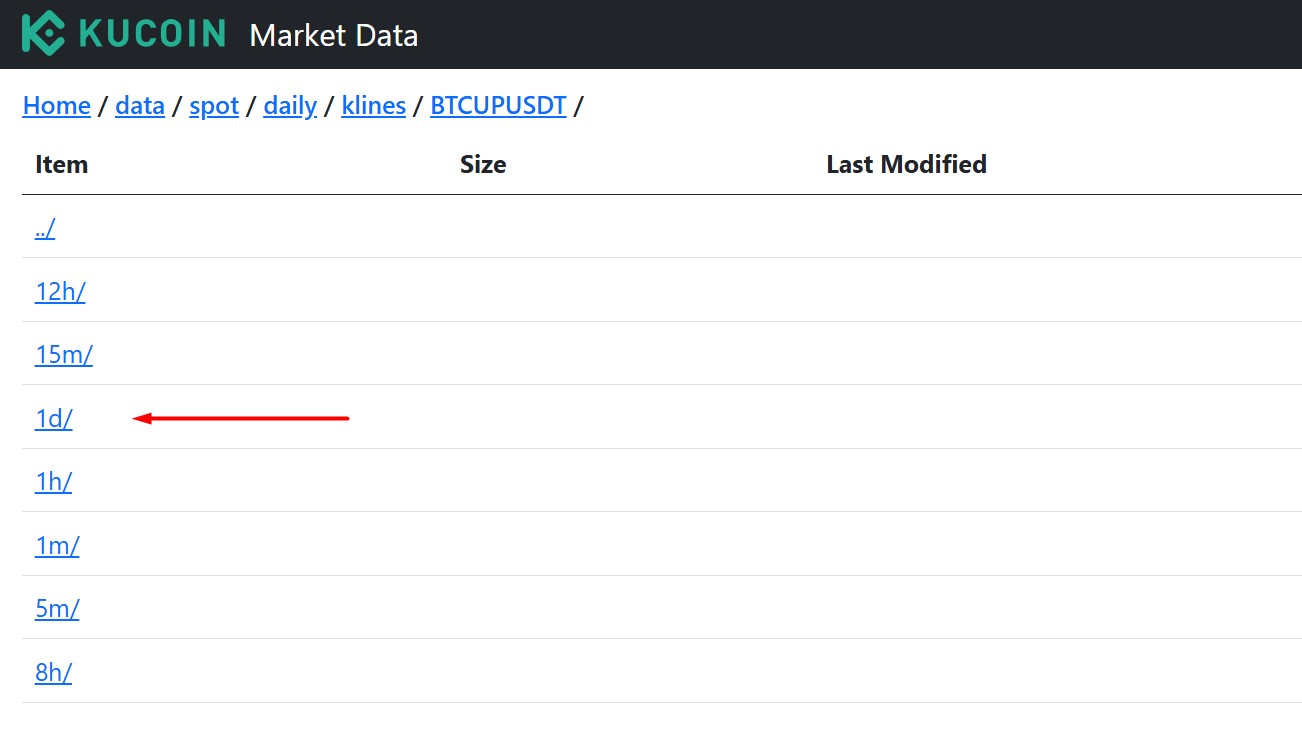Click the Last Modified column header
This screenshot has height=733, width=1302.
tap(907, 164)
